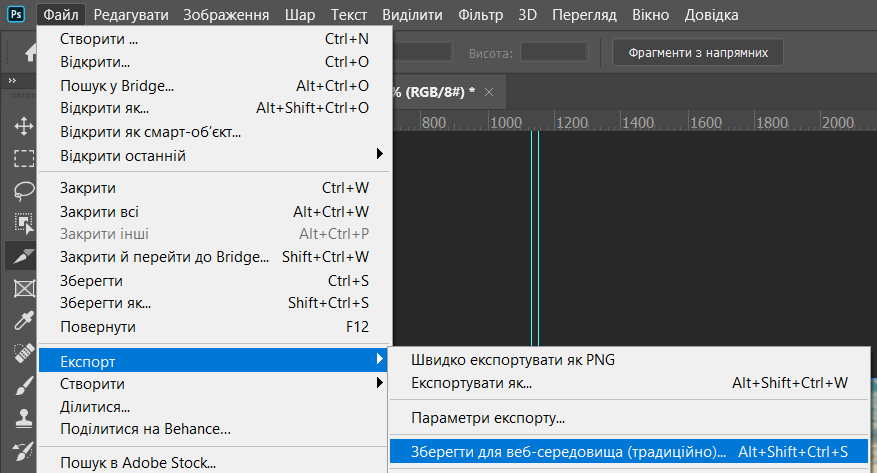This screenshot has width=877, height=473.
Task: Choose Параметри експорту…
Action: [629, 418]
